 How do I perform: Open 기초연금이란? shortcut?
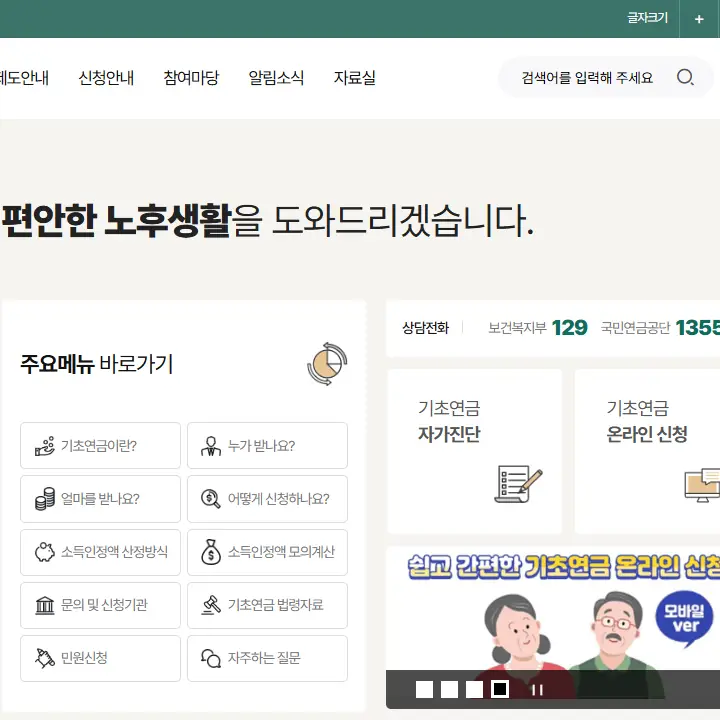tap(101, 445)
